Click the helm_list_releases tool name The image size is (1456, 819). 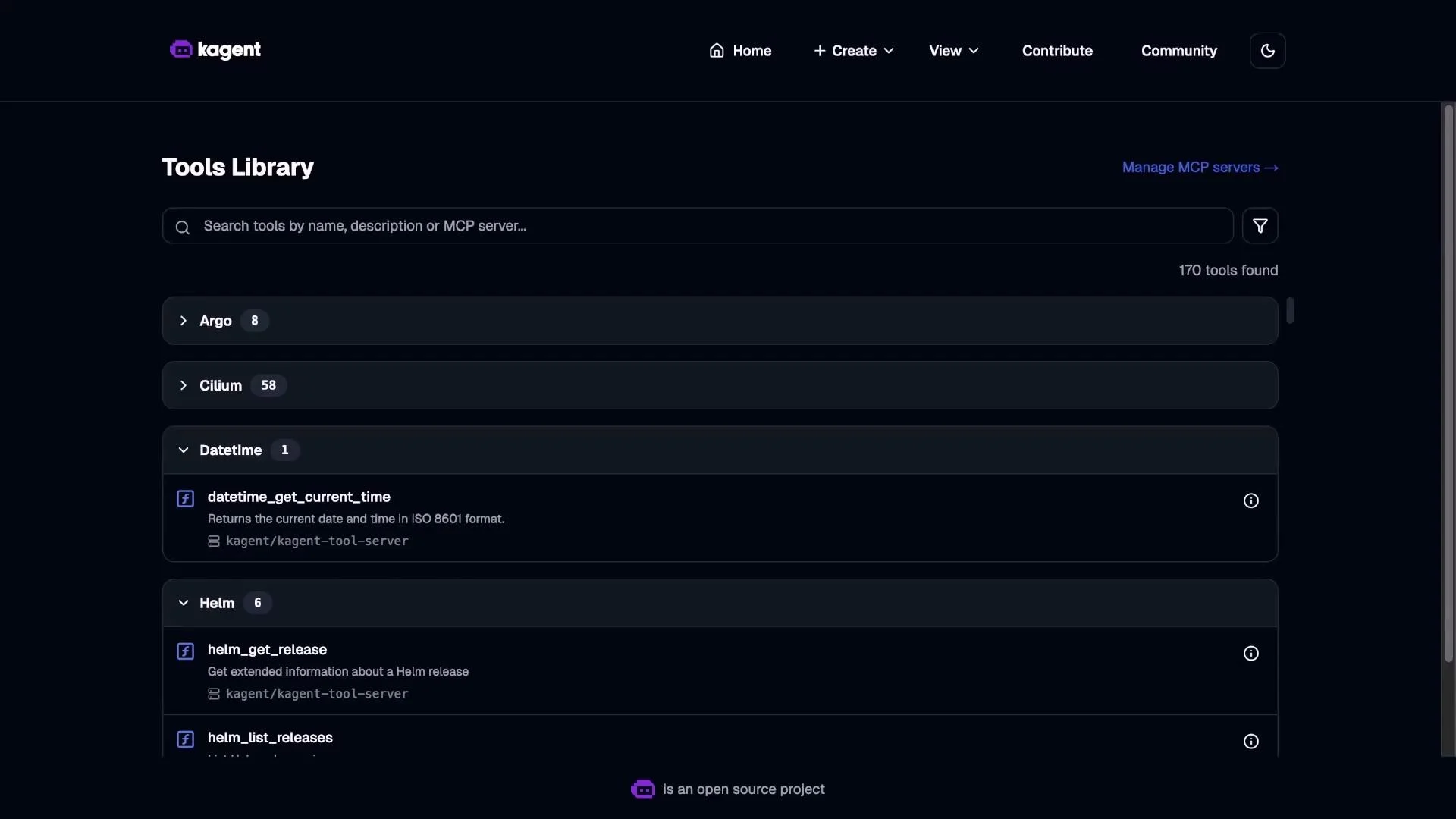coord(270,738)
